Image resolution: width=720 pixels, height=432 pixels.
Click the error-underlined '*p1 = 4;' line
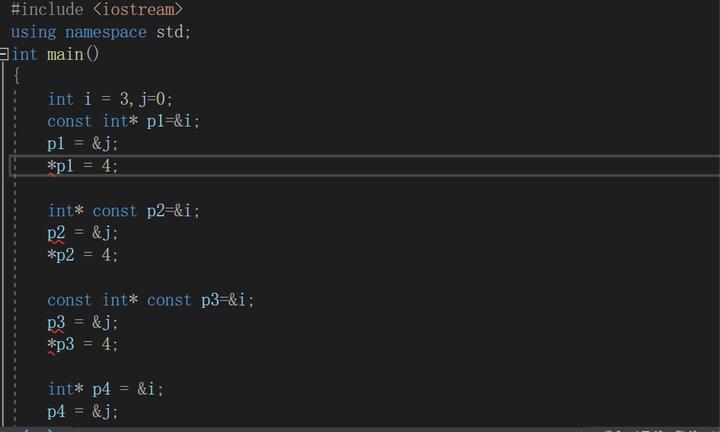[x=82, y=166]
